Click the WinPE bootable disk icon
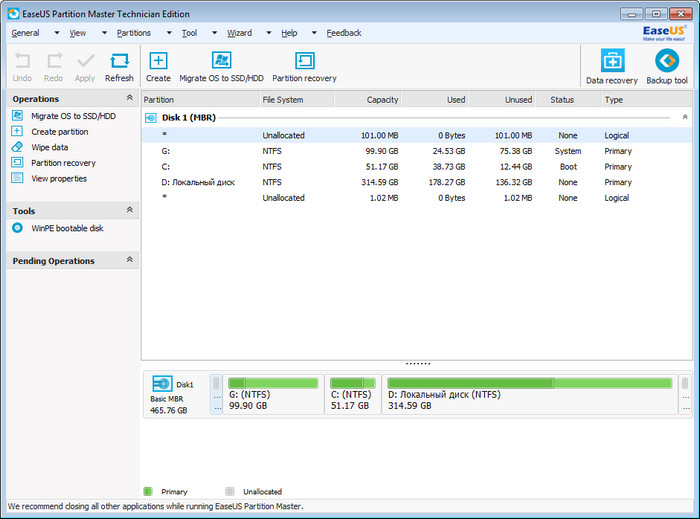 click(17, 228)
